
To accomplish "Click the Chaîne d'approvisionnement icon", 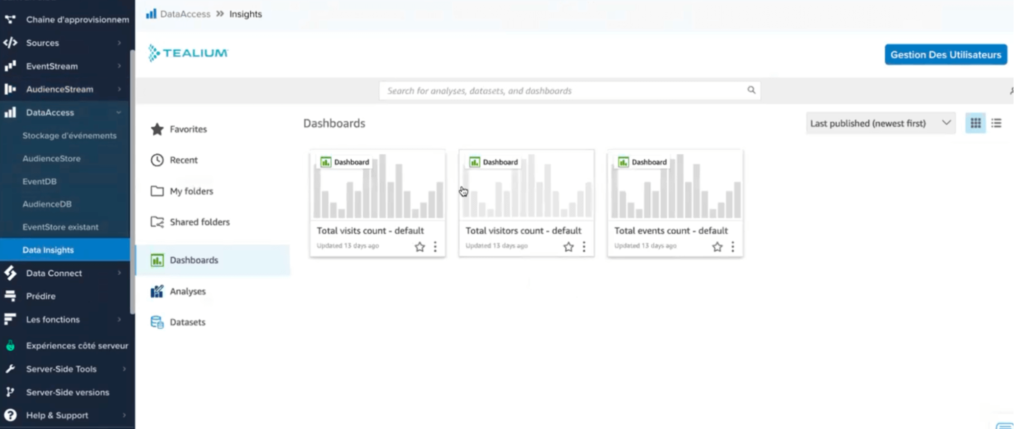I will point(10,20).
